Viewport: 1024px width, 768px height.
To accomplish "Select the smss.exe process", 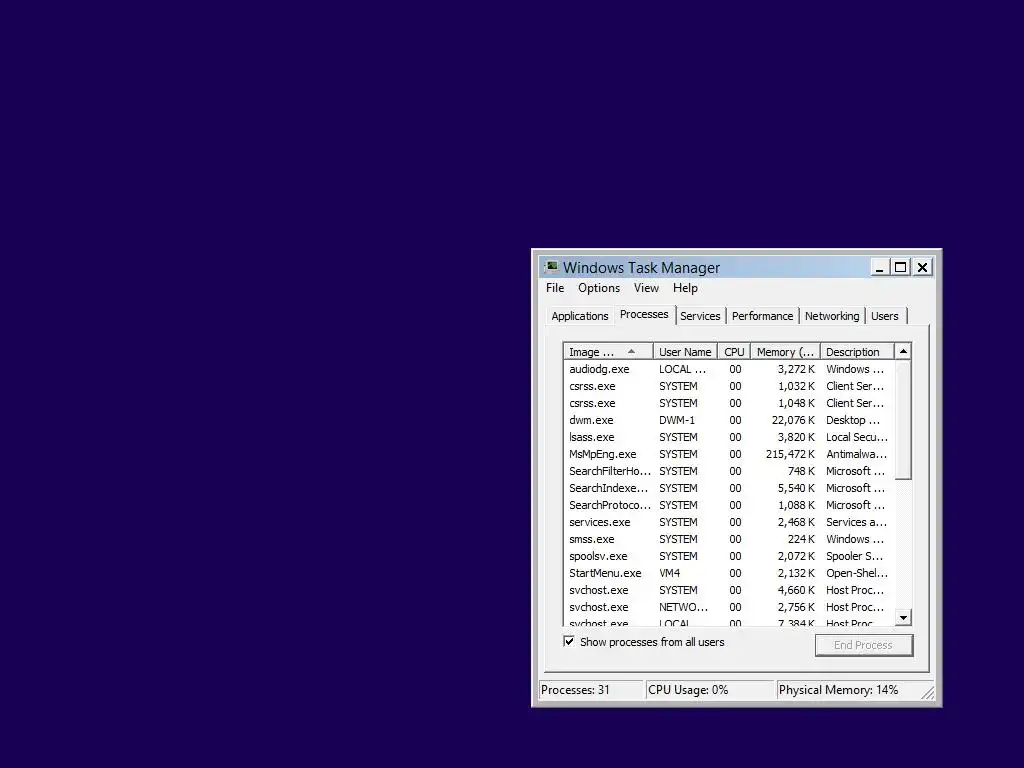I will click(729, 539).
